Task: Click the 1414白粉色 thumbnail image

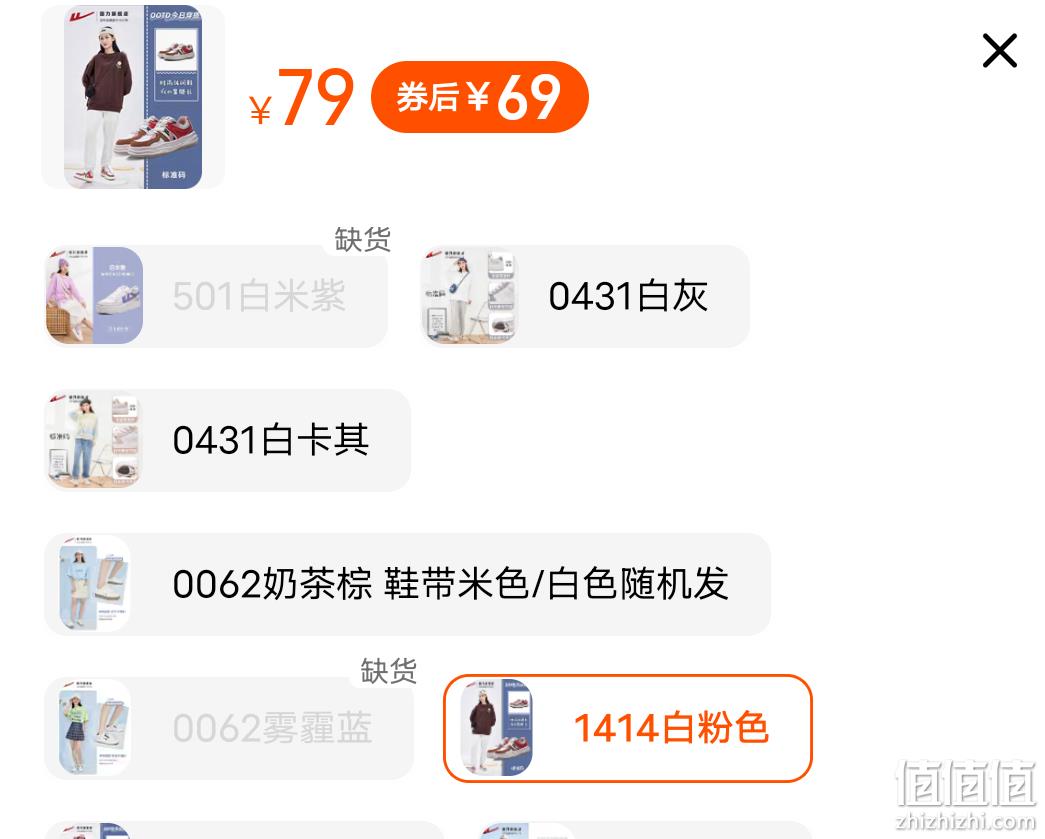Action: point(496,728)
